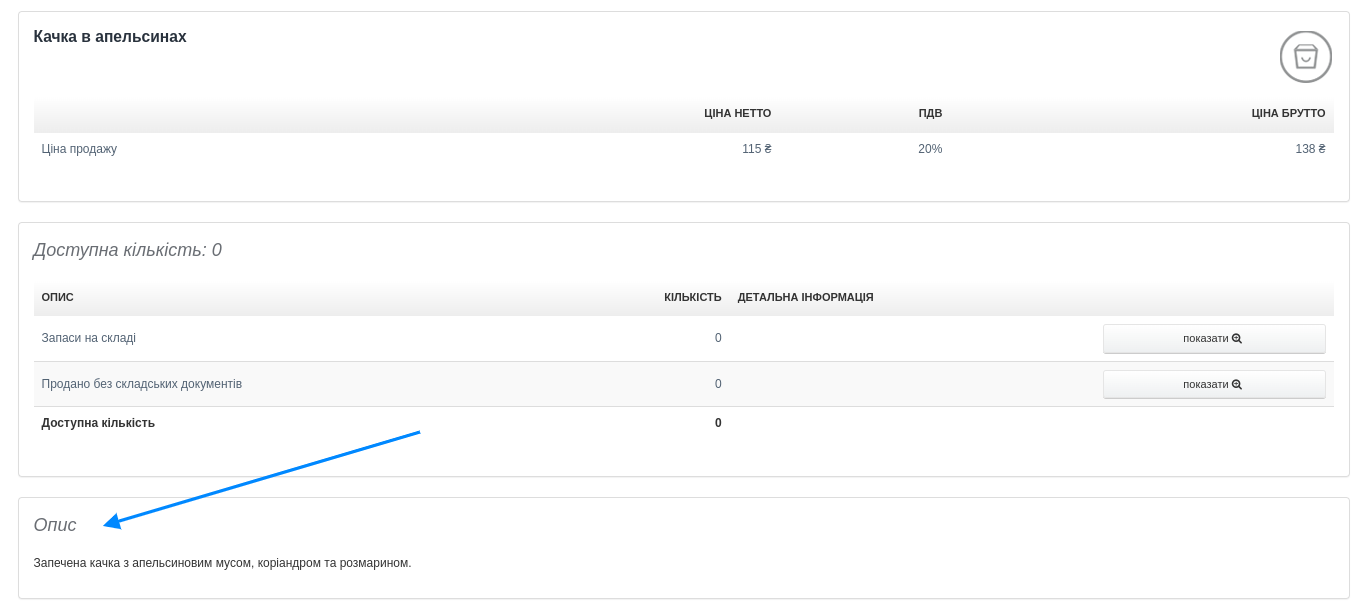Screen dimensions: 1367x613
Task: Click magnifier icon in the Запаси на складі row
Action: tap(1237, 339)
